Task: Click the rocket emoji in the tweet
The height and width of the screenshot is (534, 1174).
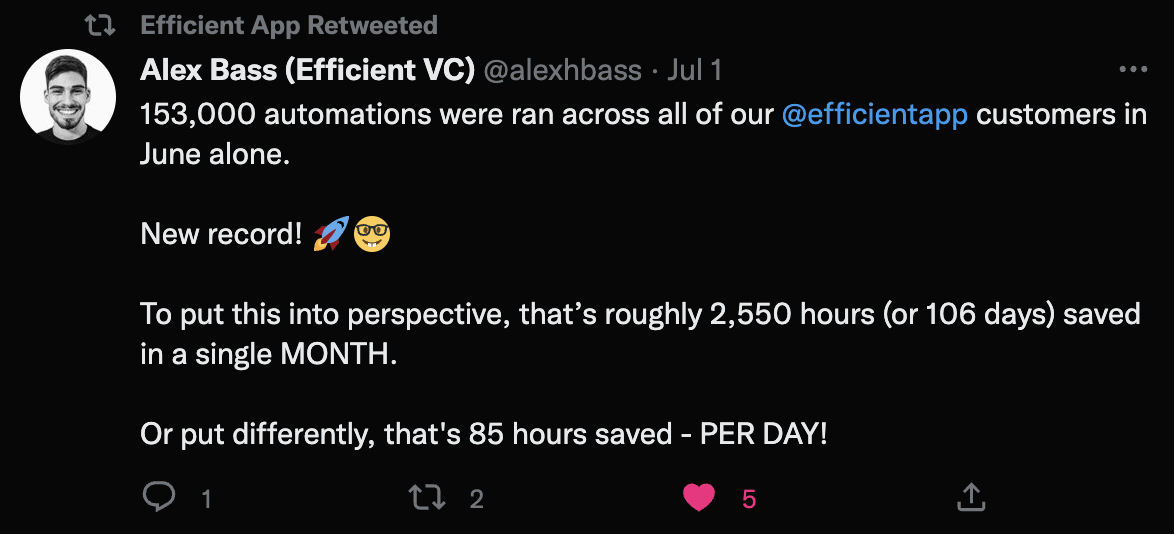Action: [331, 234]
